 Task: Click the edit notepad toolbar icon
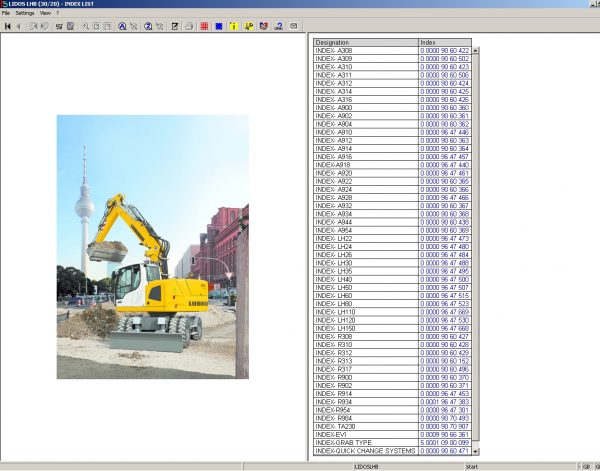(x=175, y=25)
